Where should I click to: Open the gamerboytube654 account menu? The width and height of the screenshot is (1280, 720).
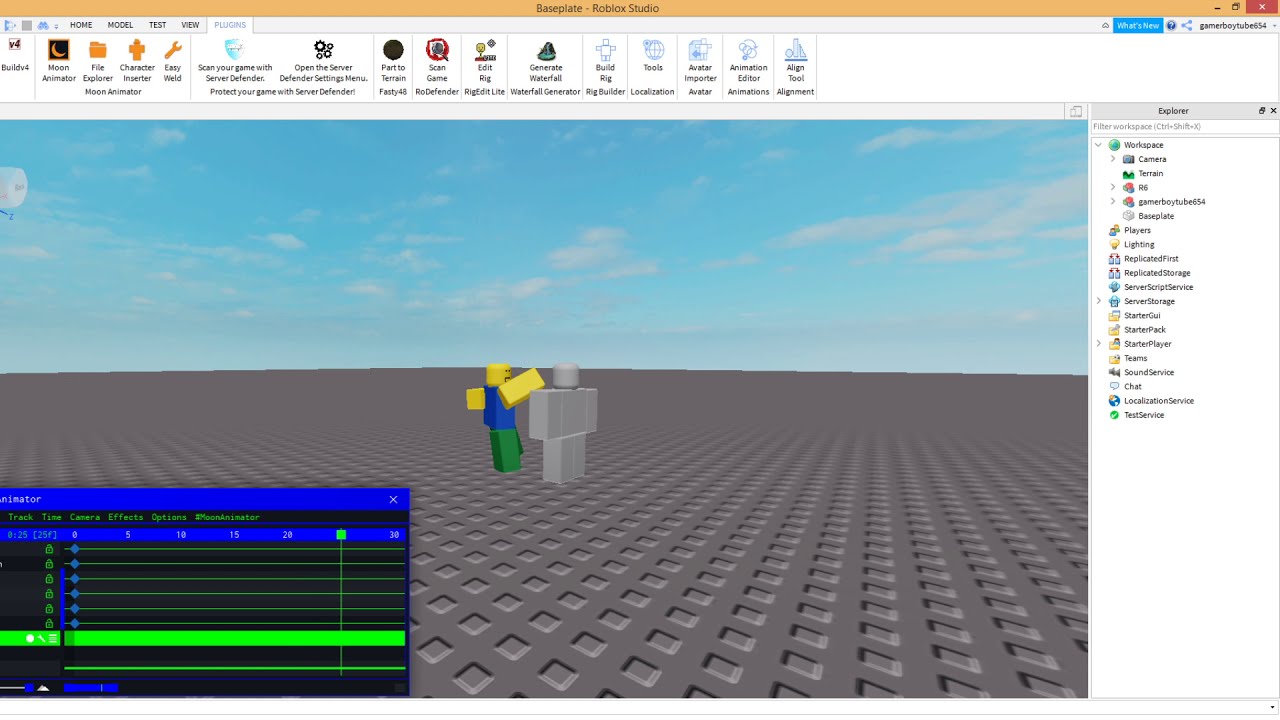point(1237,25)
